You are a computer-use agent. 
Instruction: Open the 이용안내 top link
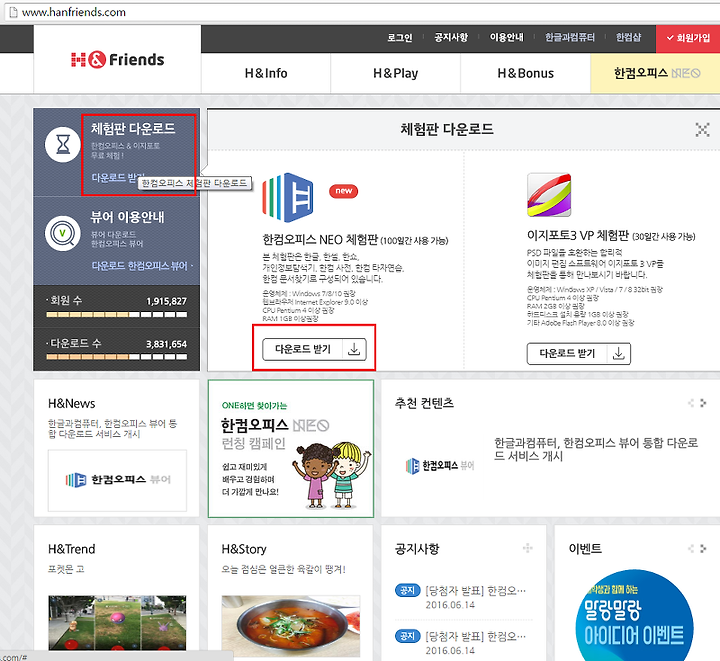pyautogui.click(x=506, y=38)
